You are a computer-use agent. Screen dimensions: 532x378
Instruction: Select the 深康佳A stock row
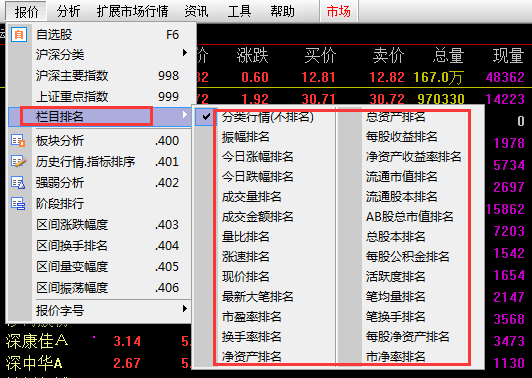coord(37,341)
